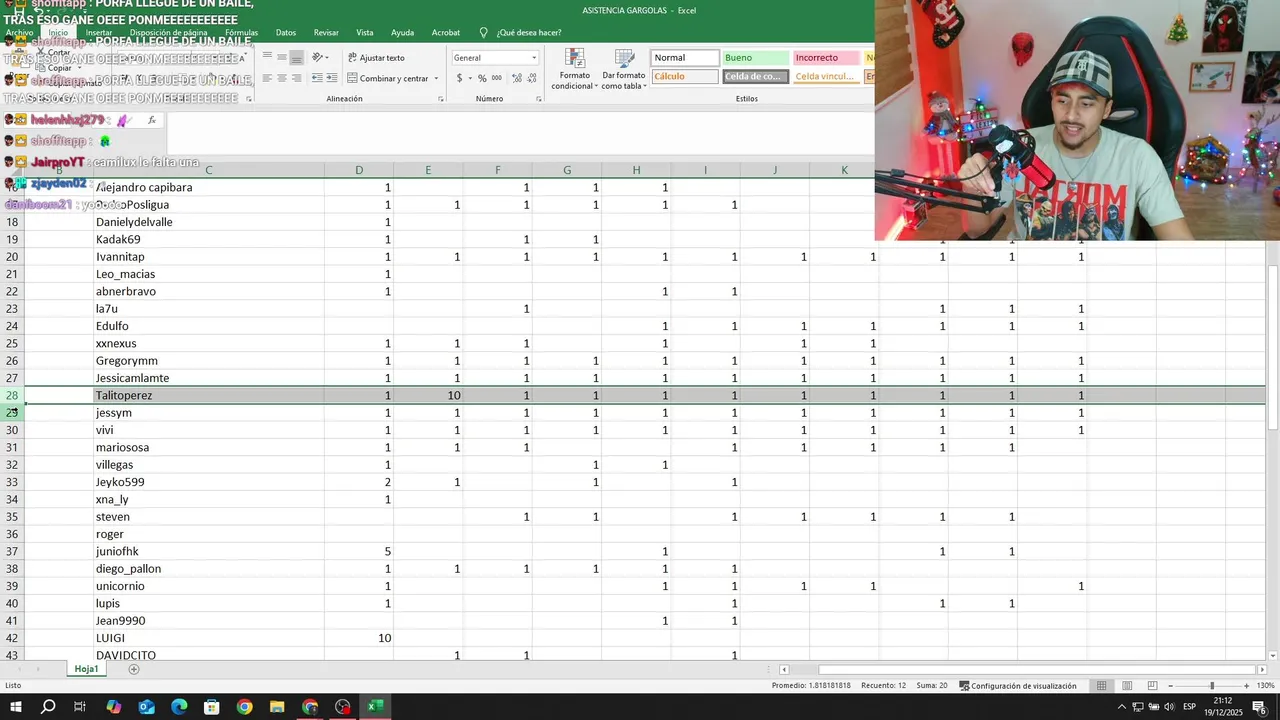Apply the accounting currency format
This screenshot has width=1280, height=720.
point(459,78)
